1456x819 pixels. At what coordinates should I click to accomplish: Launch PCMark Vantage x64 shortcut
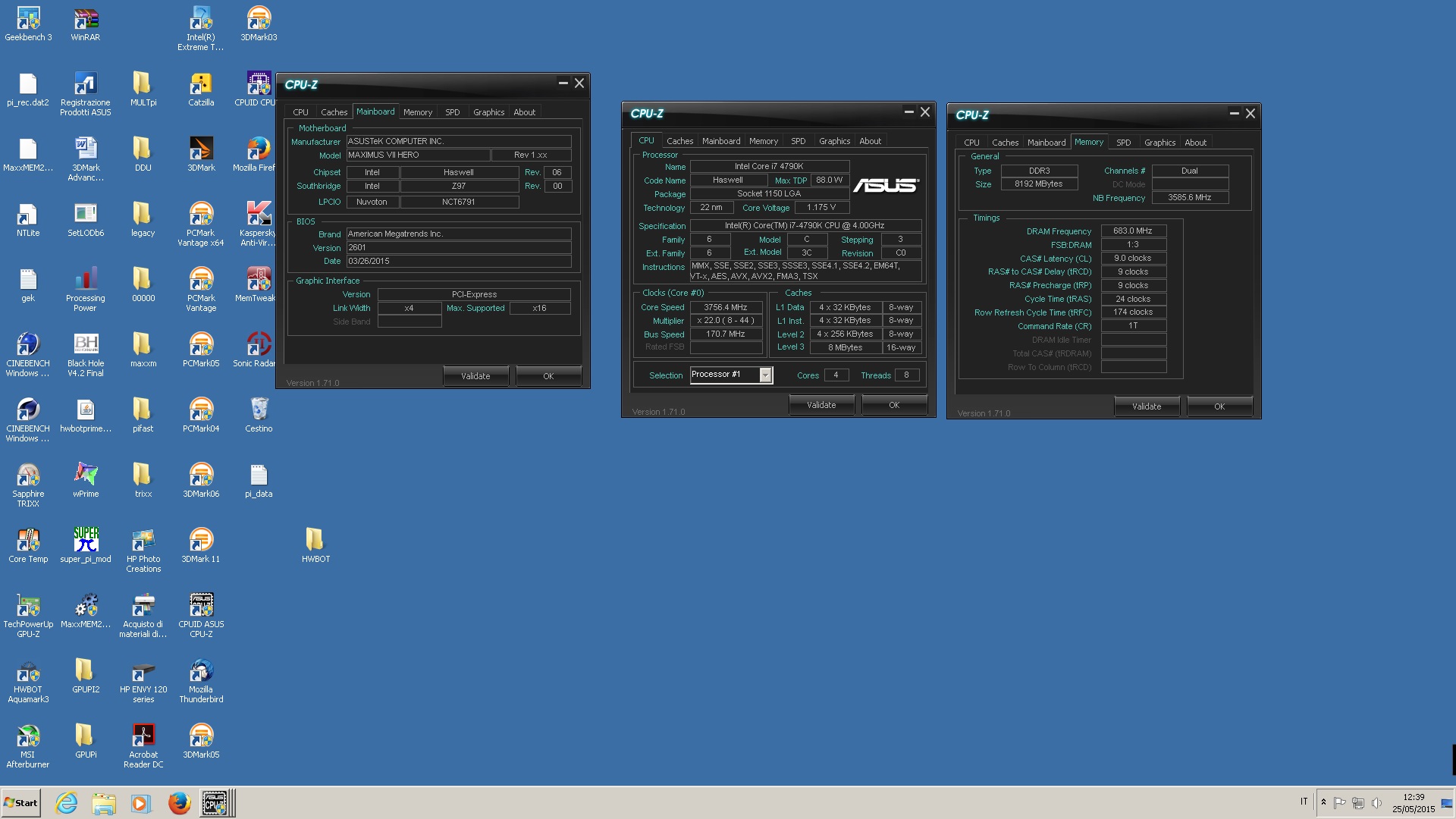pos(201,224)
